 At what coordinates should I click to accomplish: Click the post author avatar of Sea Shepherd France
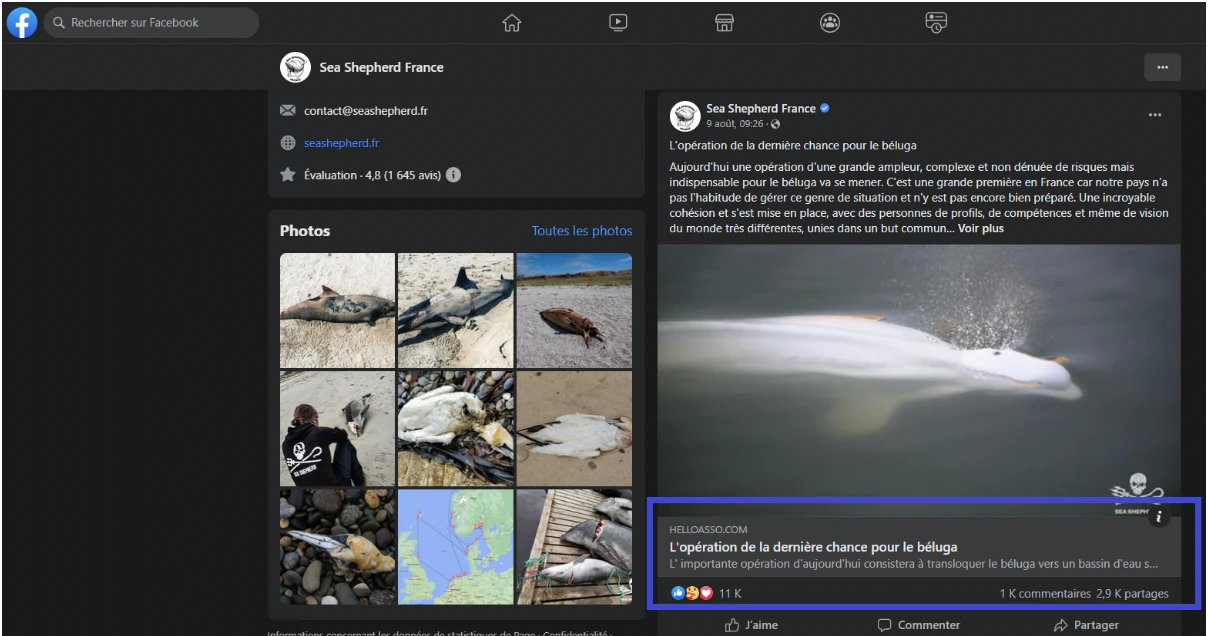(x=685, y=116)
